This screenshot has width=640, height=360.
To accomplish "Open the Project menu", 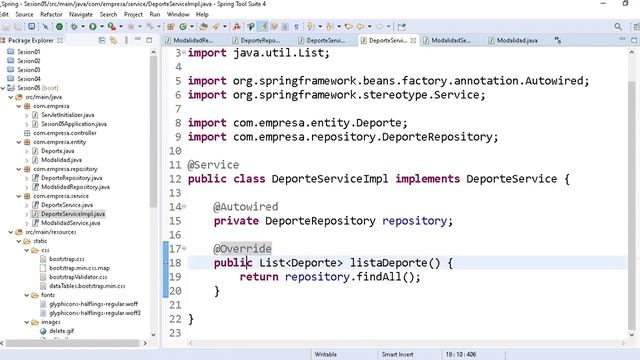I will coord(133,14).
